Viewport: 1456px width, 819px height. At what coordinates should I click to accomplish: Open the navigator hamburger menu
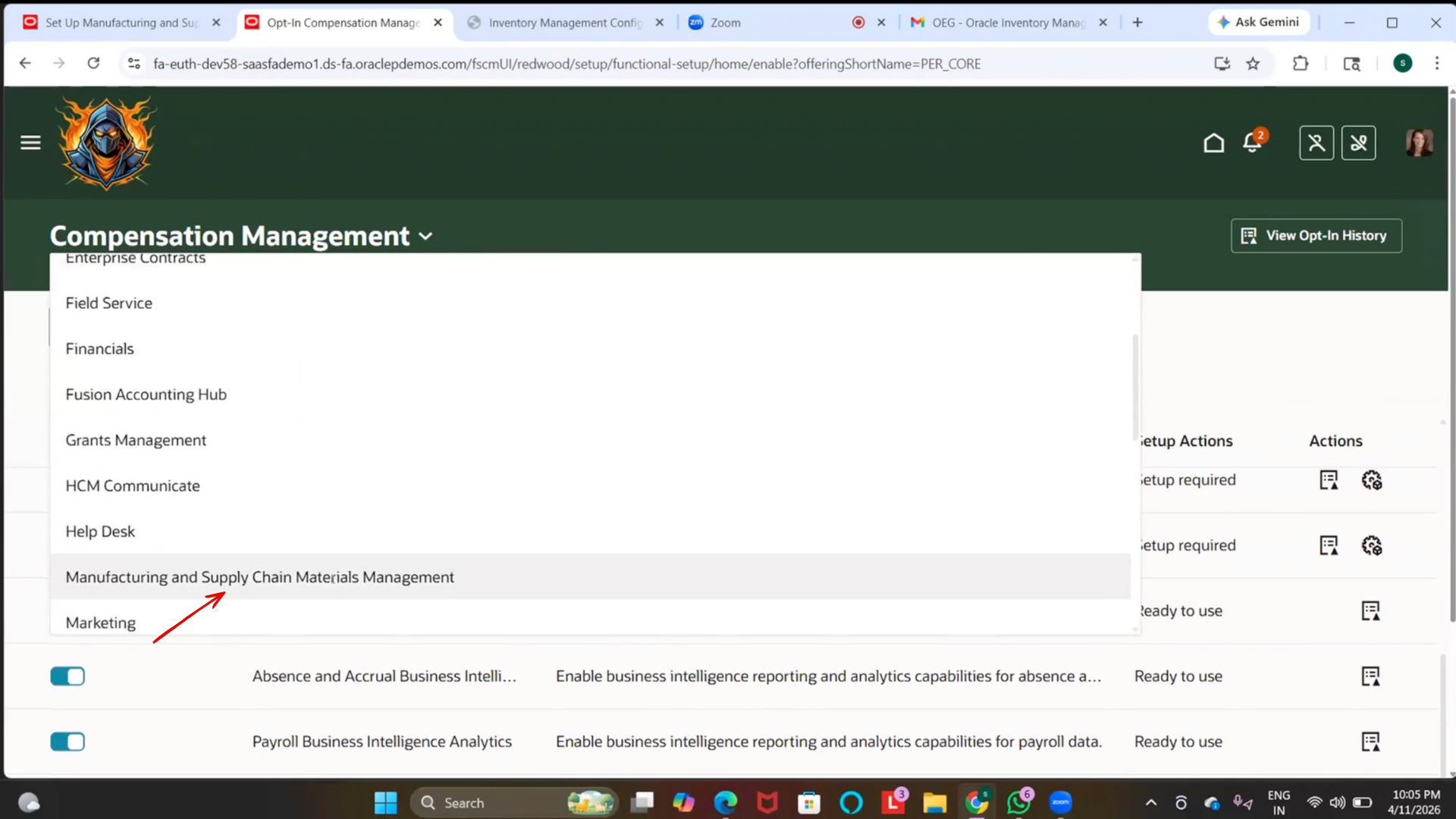(x=30, y=143)
